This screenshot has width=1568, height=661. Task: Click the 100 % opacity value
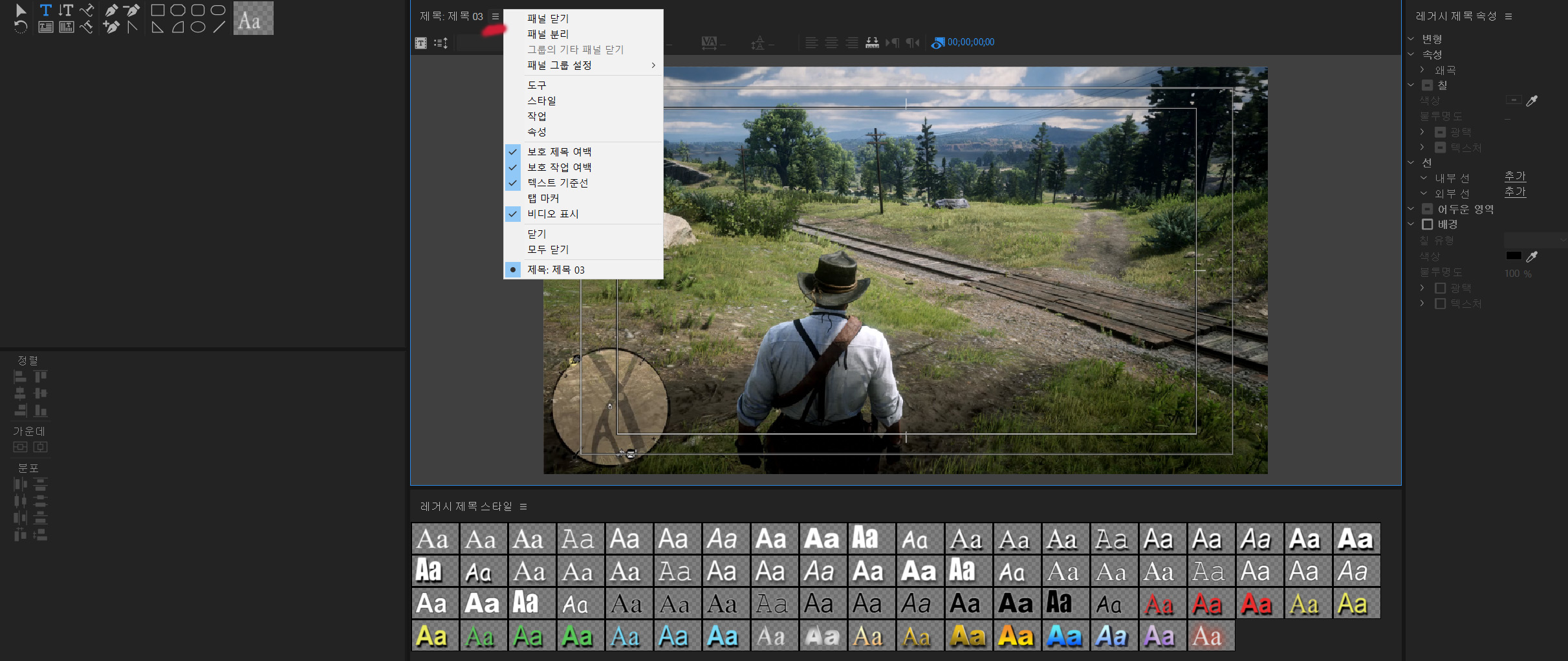[x=1518, y=274]
